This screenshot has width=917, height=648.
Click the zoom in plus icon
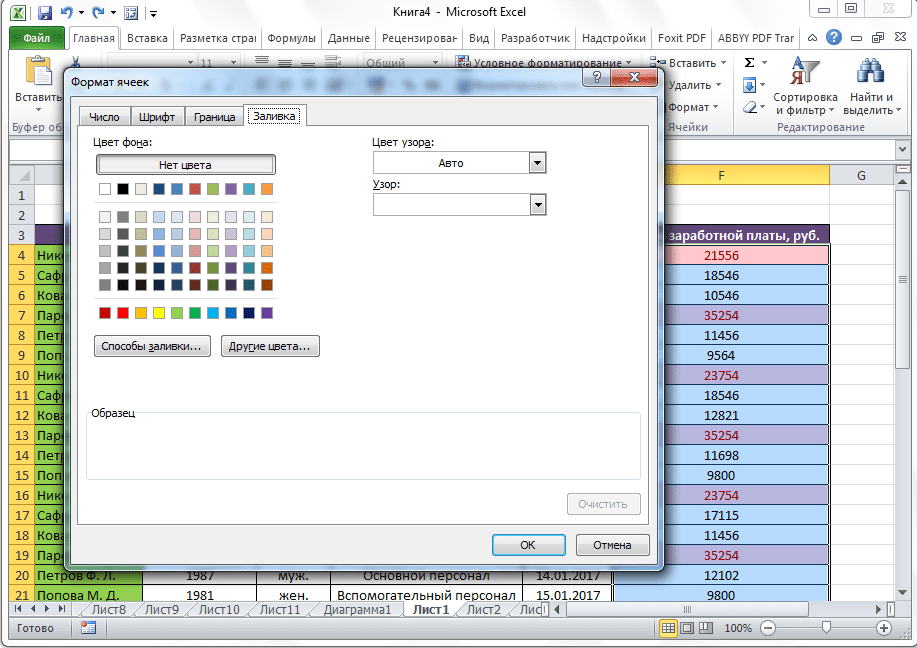884,628
